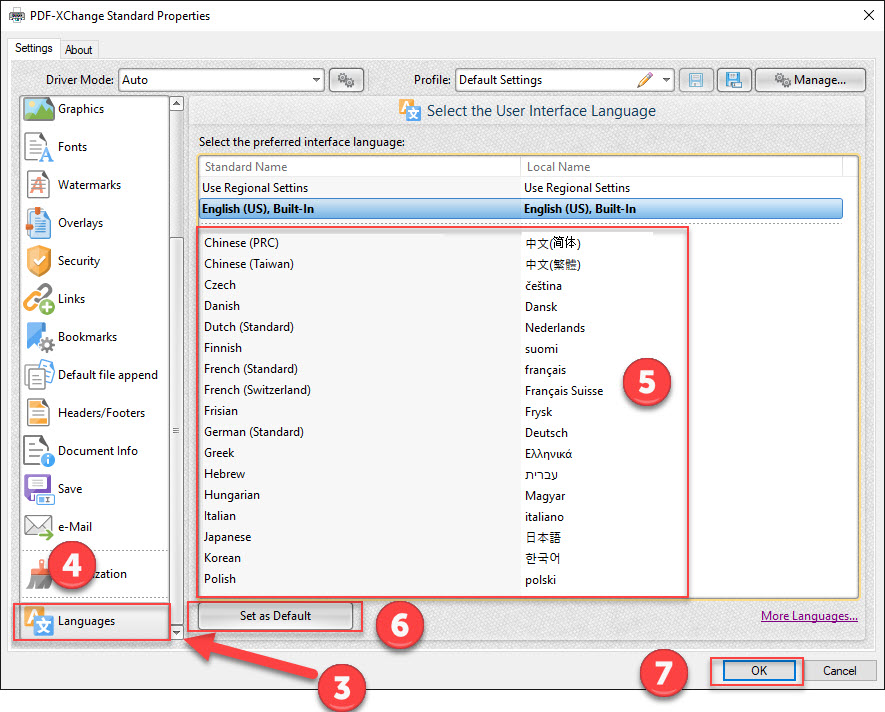Click sidebar scrollbar down arrow
This screenshot has width=885, height=712.
click(177, 632)
